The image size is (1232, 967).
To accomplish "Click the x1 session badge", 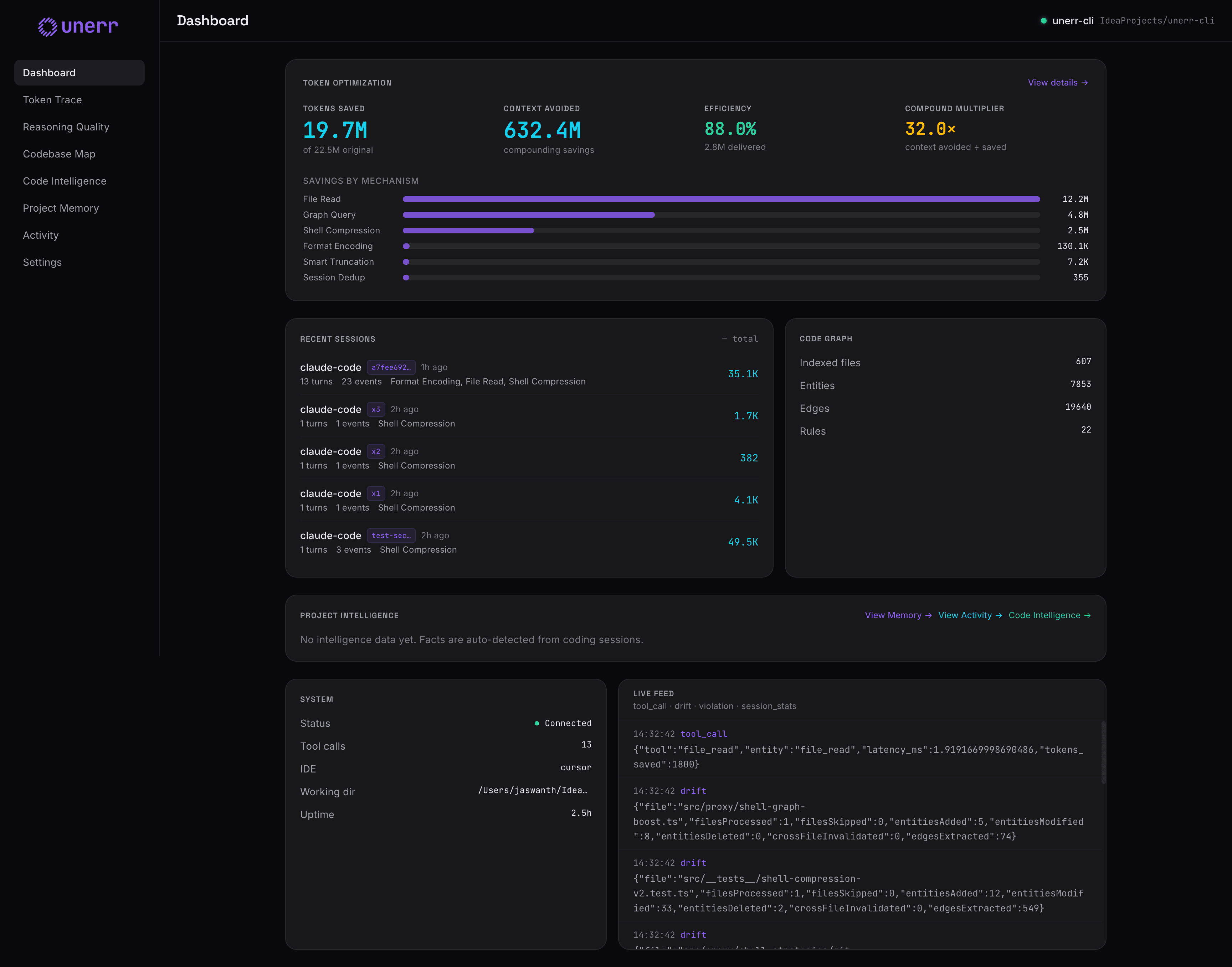I will pyautogui.click(x=375, y=494).
